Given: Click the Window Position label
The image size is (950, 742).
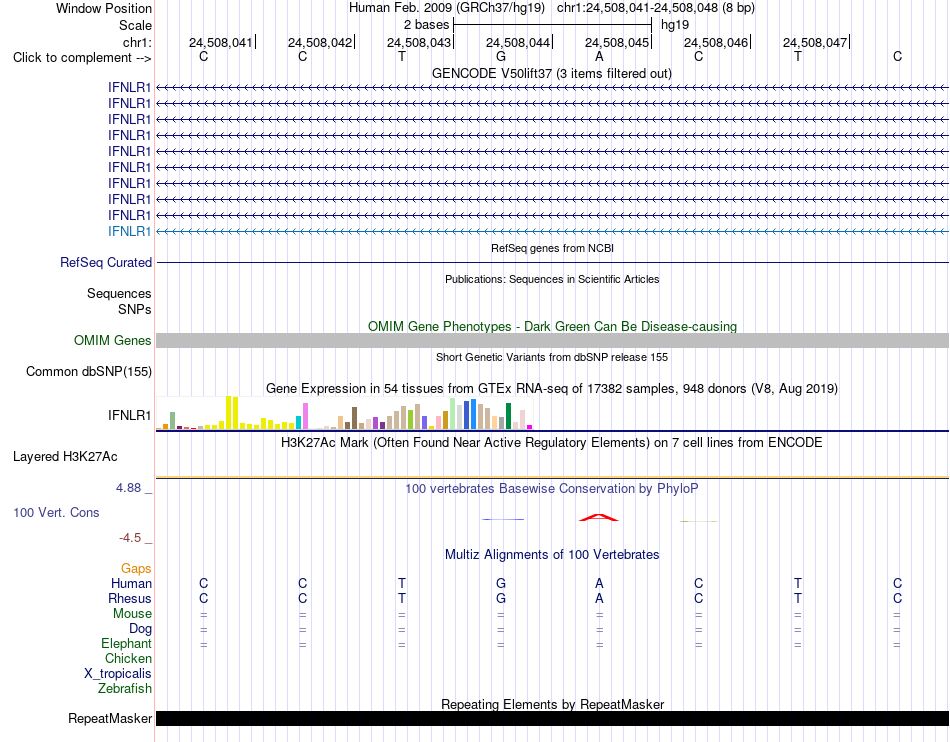Looking at the screenshot, I should click(x=104, y=8).
